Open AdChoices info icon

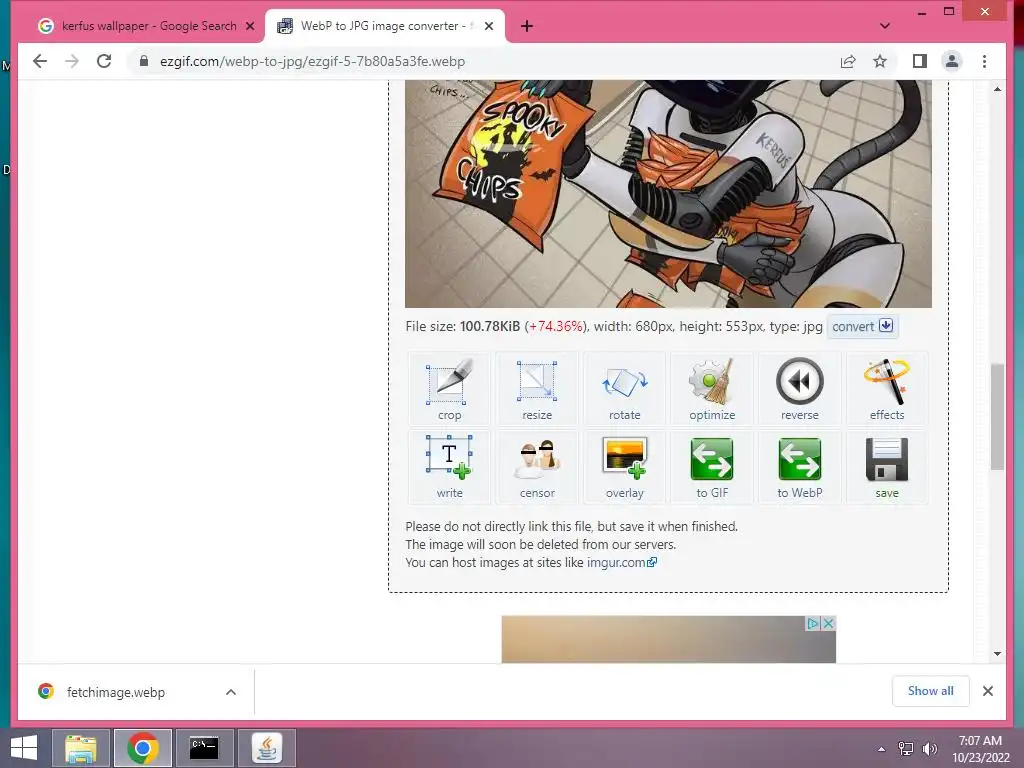[x=813, y=624]
